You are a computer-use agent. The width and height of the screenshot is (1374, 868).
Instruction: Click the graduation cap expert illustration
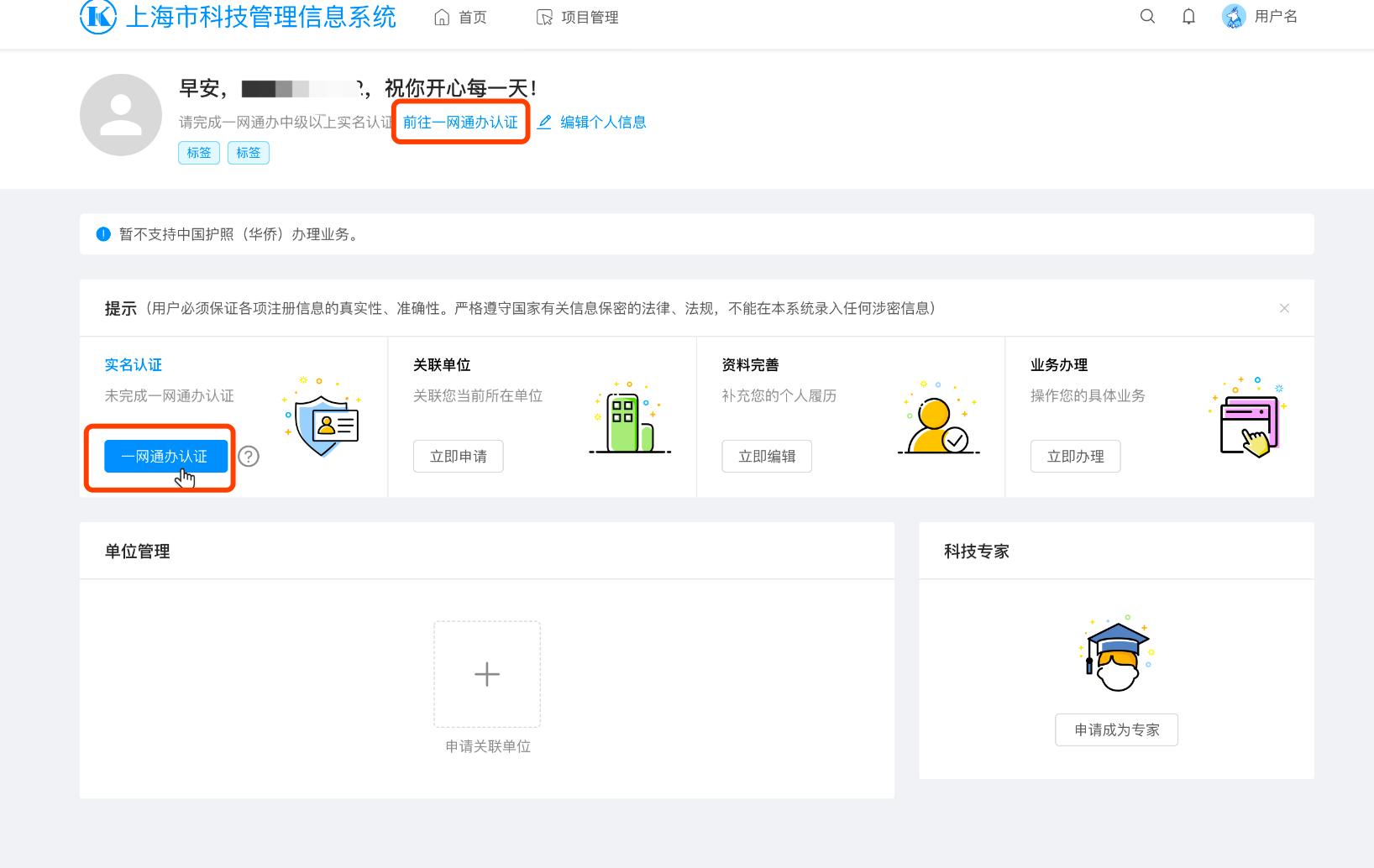click(1116, 655)
